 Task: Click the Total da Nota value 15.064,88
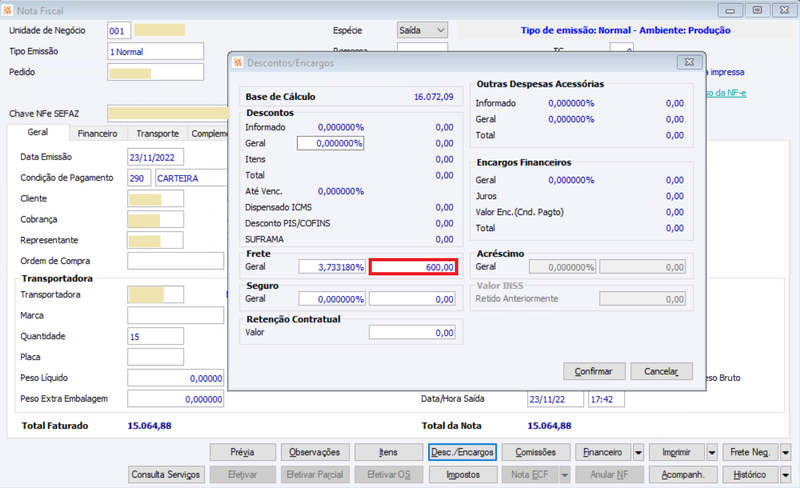tap(549, 426)
